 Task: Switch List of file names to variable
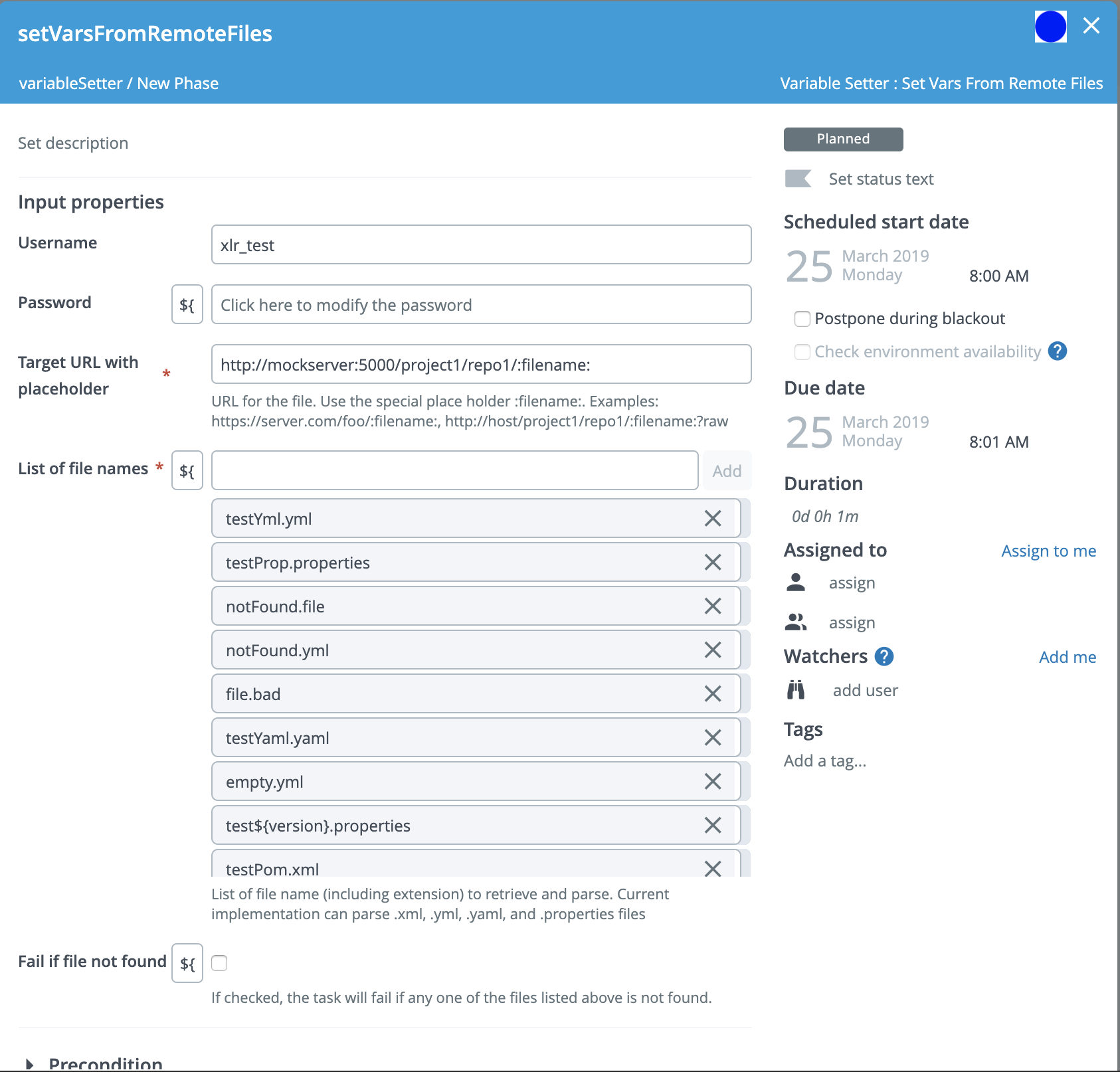(187, 471)
